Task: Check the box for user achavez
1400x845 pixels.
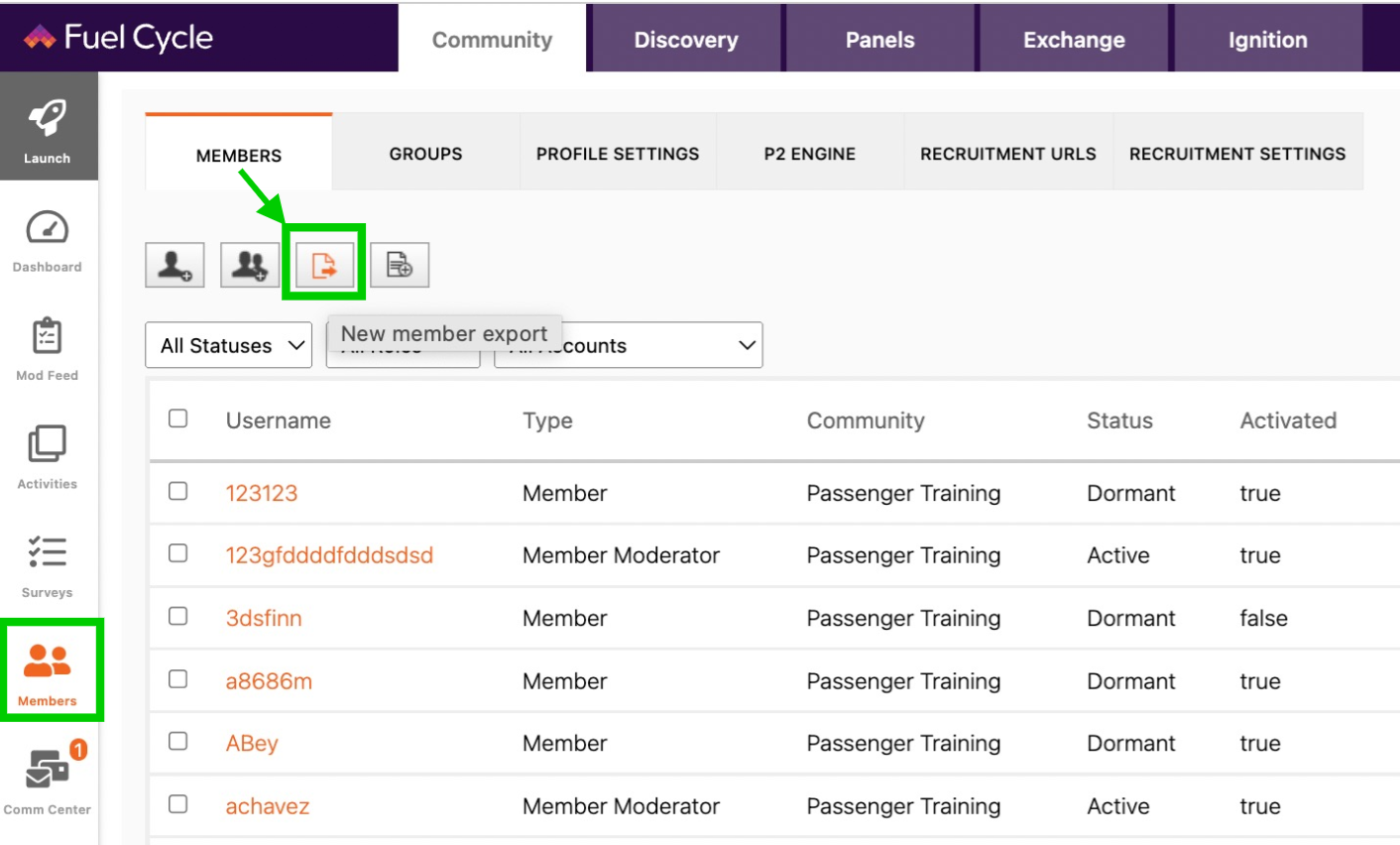Action: pyautogui.click(x=178, y=804)
